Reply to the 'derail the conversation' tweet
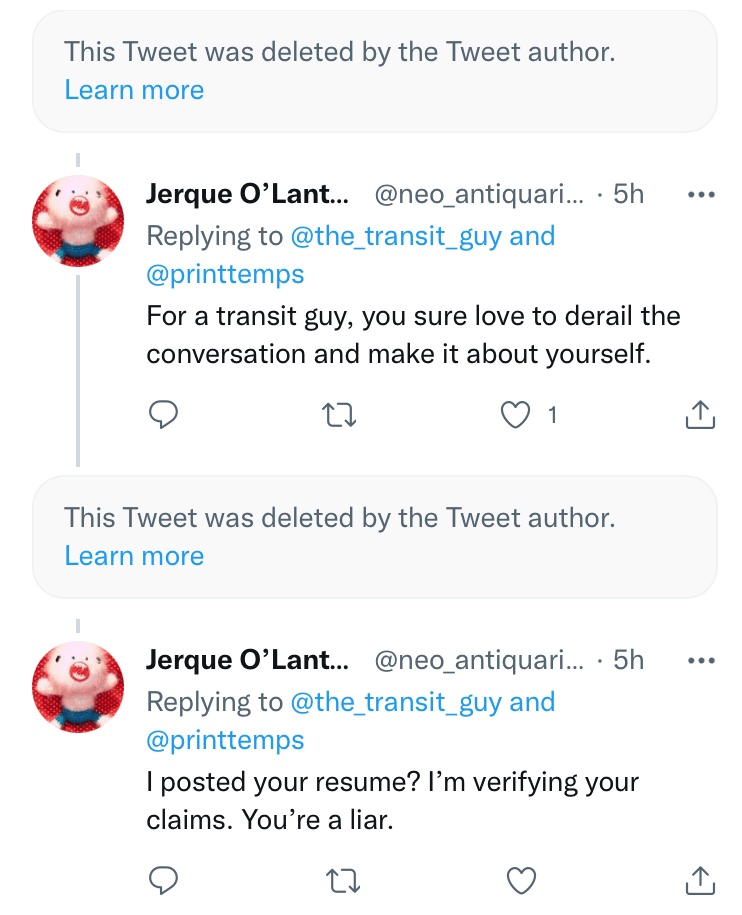The width and height of the screenshot is (742, 915). tap(163, 415)
